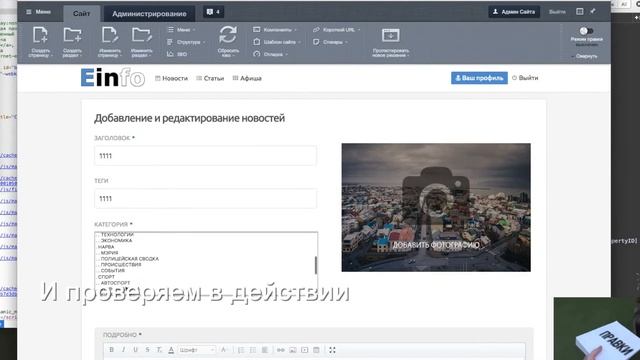Image resolution: width=640 pixels, height=360 pixels.
Task: Insert a video in the editor
Action: (x=304, y=350)
